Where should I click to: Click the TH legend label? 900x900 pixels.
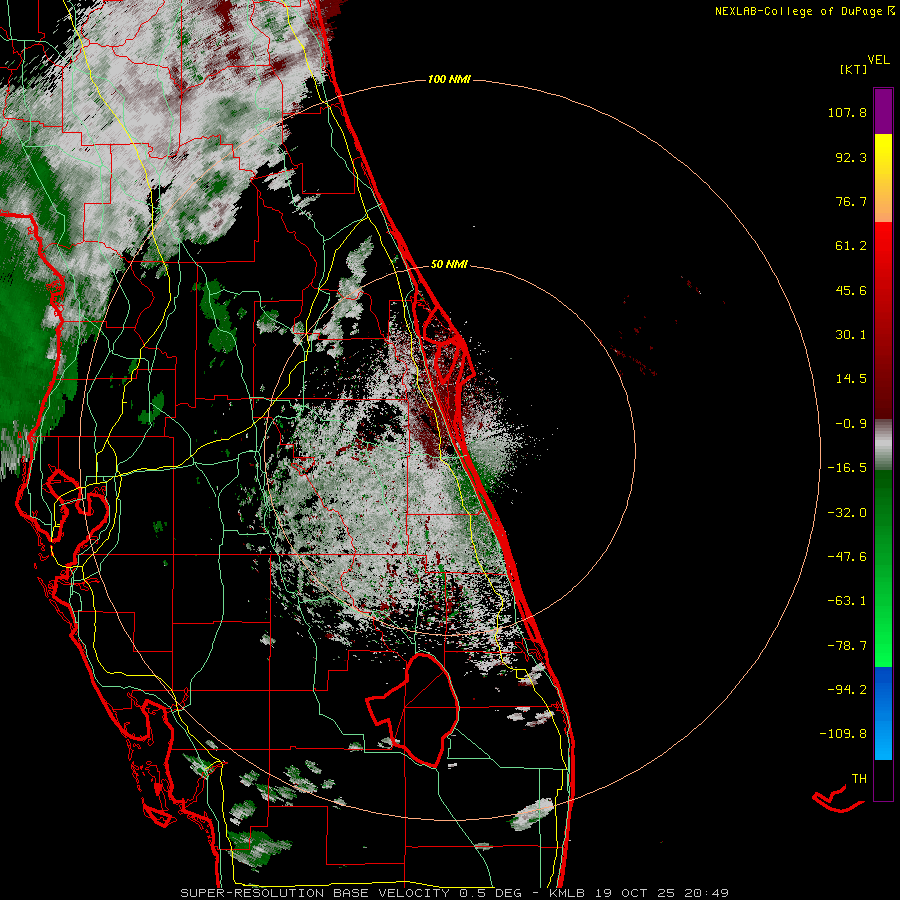coord(859,779)
